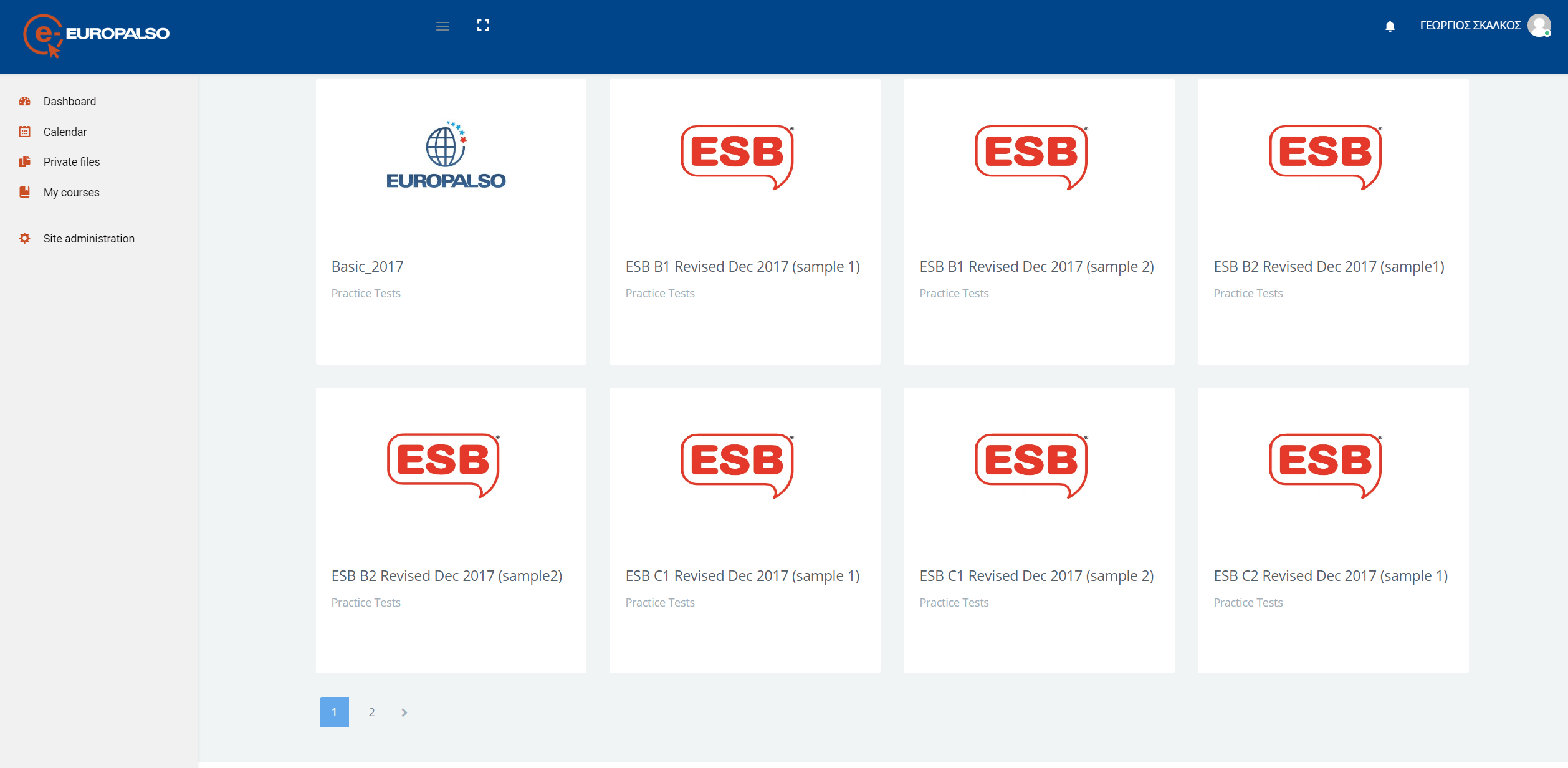Open ESB C1 Revised Dec 2017 (sample 1)
Image resolution: width=1568 pixels, height=768 pixels.
point(742,575)
